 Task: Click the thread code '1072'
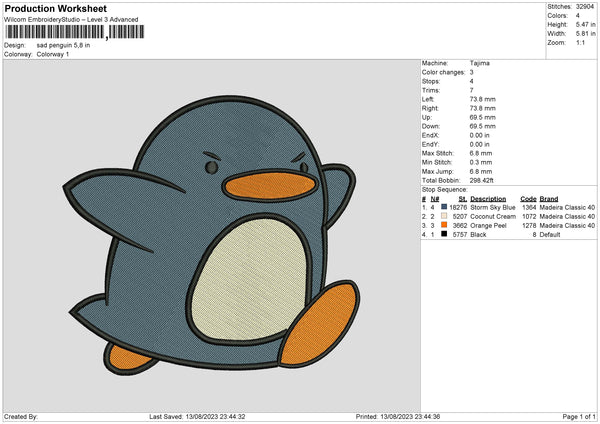point(529,216)
